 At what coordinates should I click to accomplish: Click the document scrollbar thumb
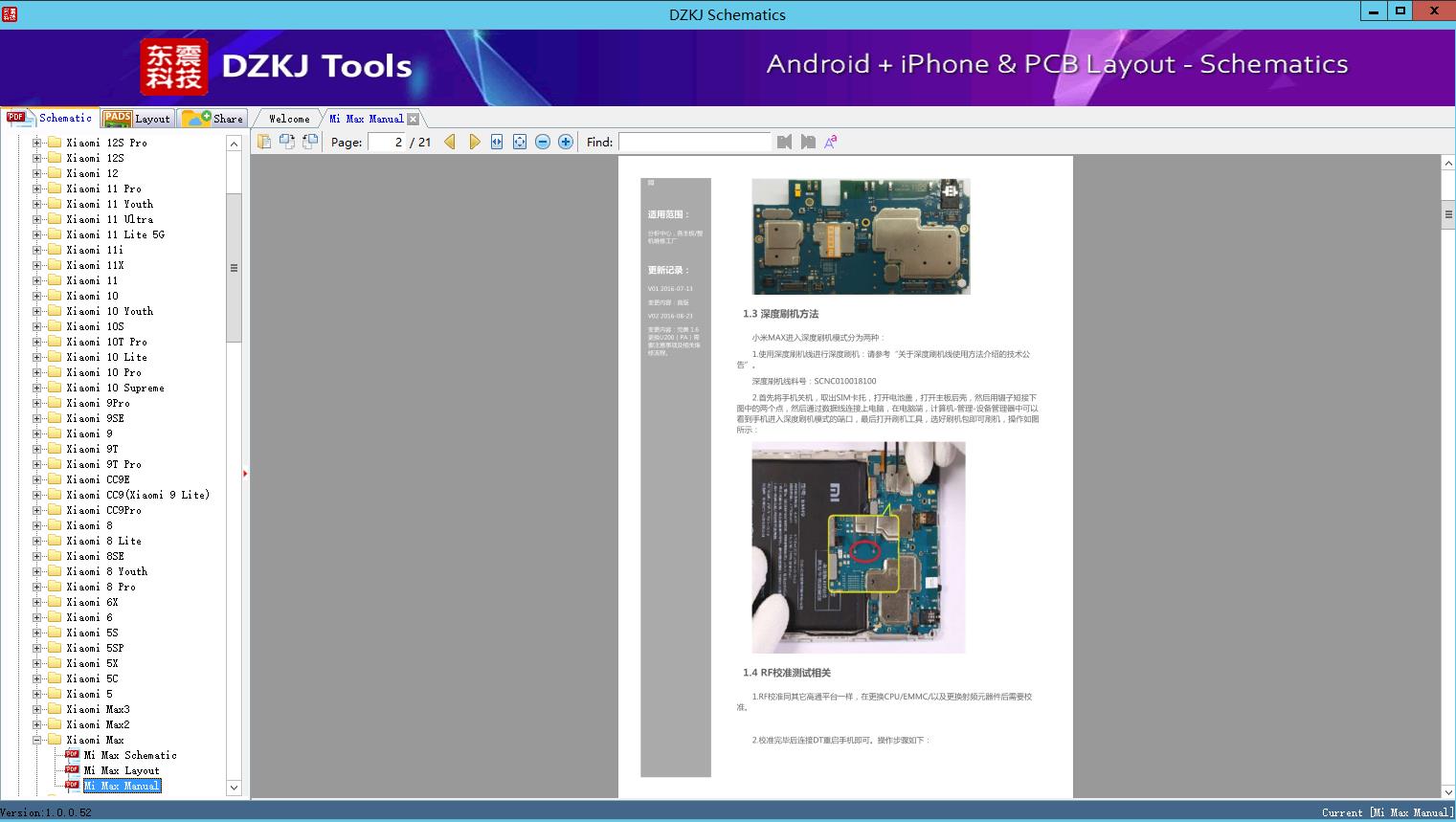pyautogui.click(x=1448, y=214)
